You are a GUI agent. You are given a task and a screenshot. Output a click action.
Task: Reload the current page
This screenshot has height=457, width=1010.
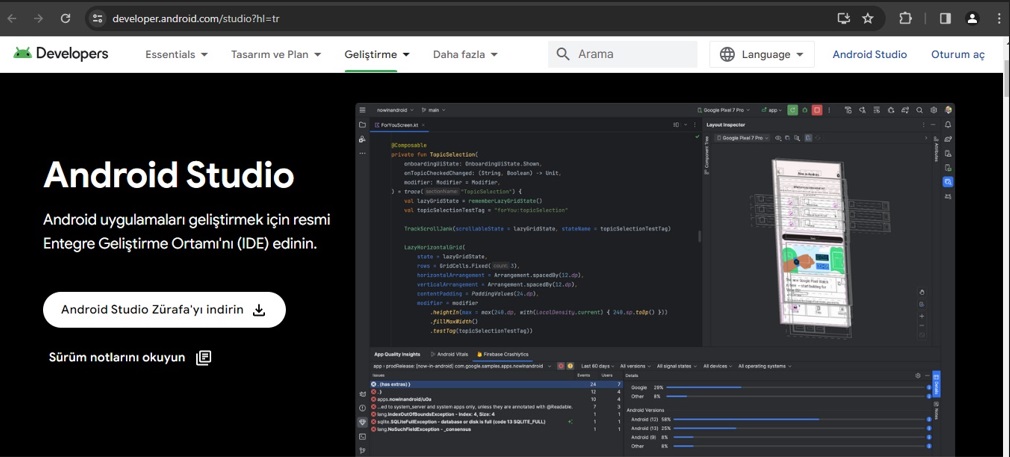[65, 18]
